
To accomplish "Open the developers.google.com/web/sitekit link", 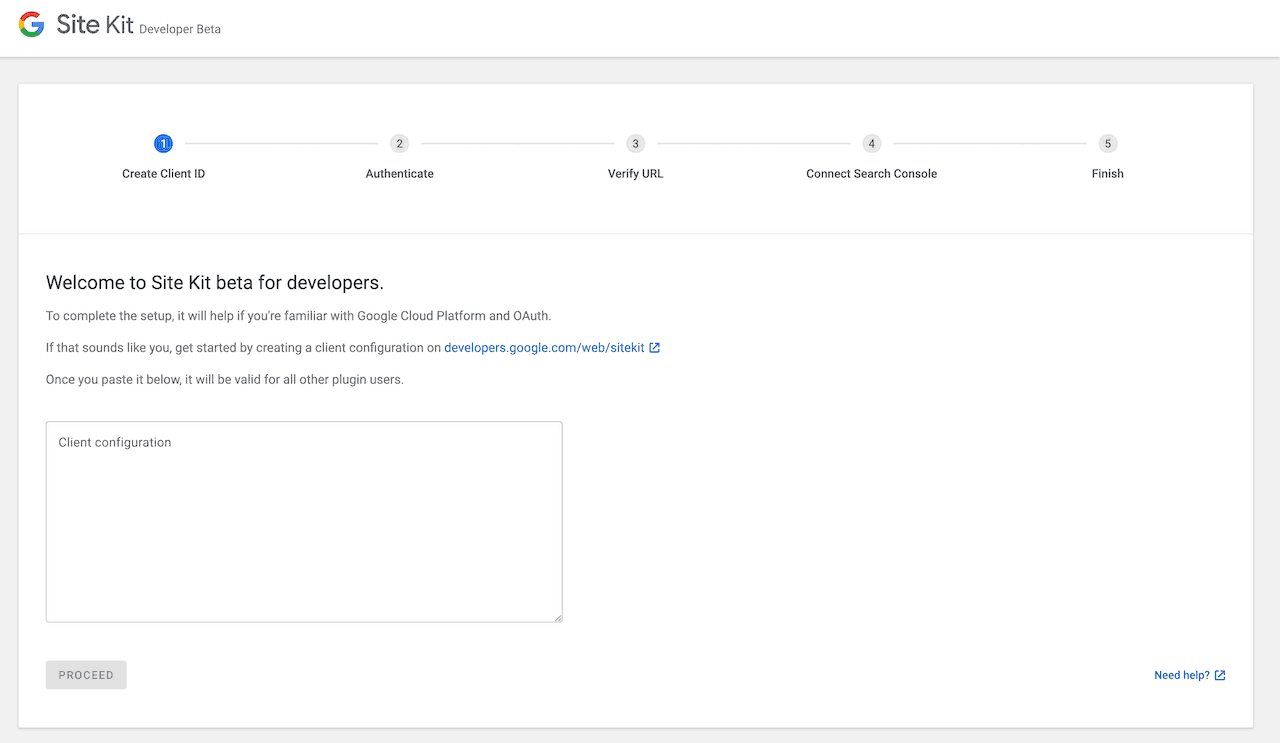I will tap(544, 348).
